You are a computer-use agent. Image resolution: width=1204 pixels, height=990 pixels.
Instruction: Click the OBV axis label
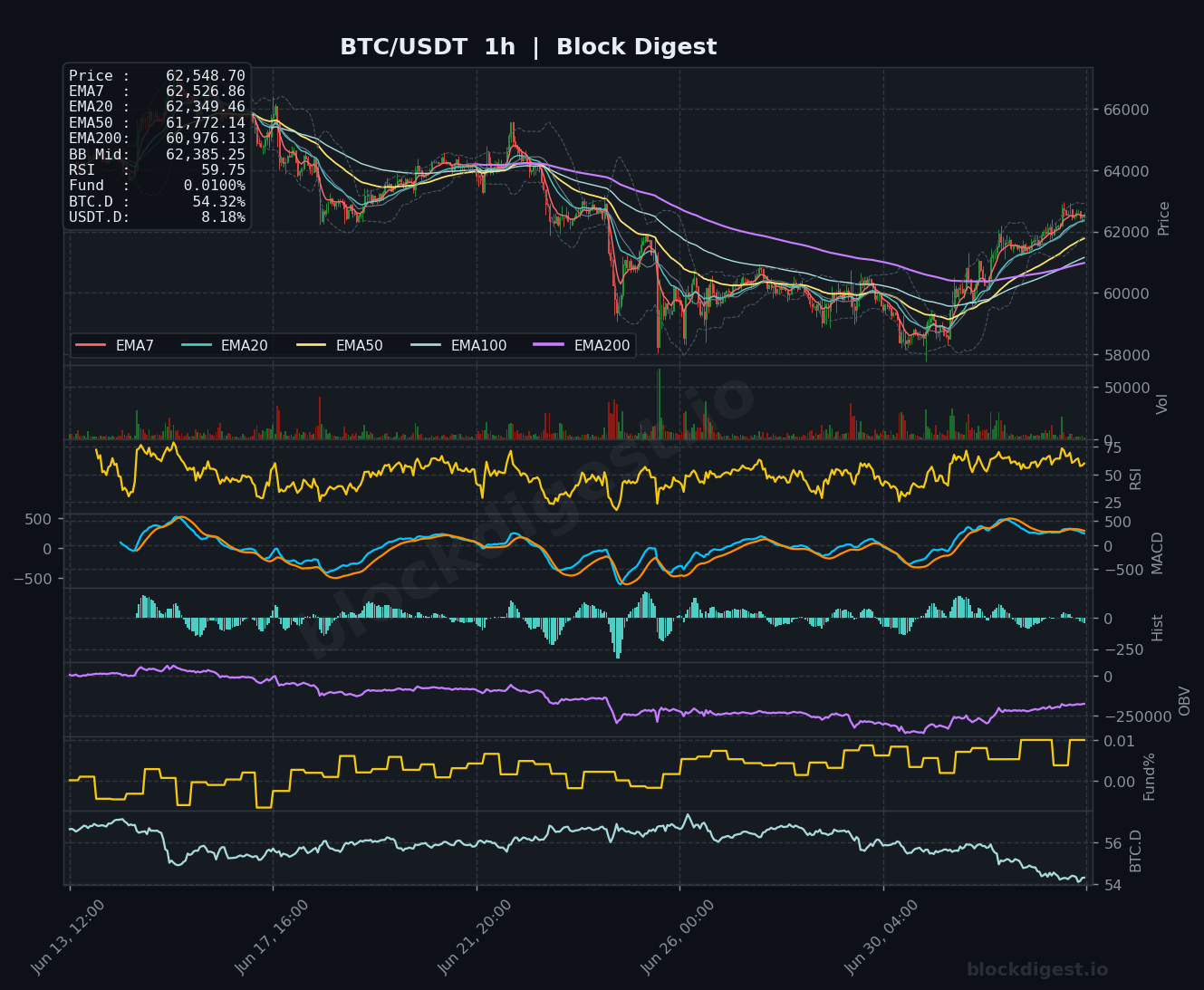point(1184,700)
